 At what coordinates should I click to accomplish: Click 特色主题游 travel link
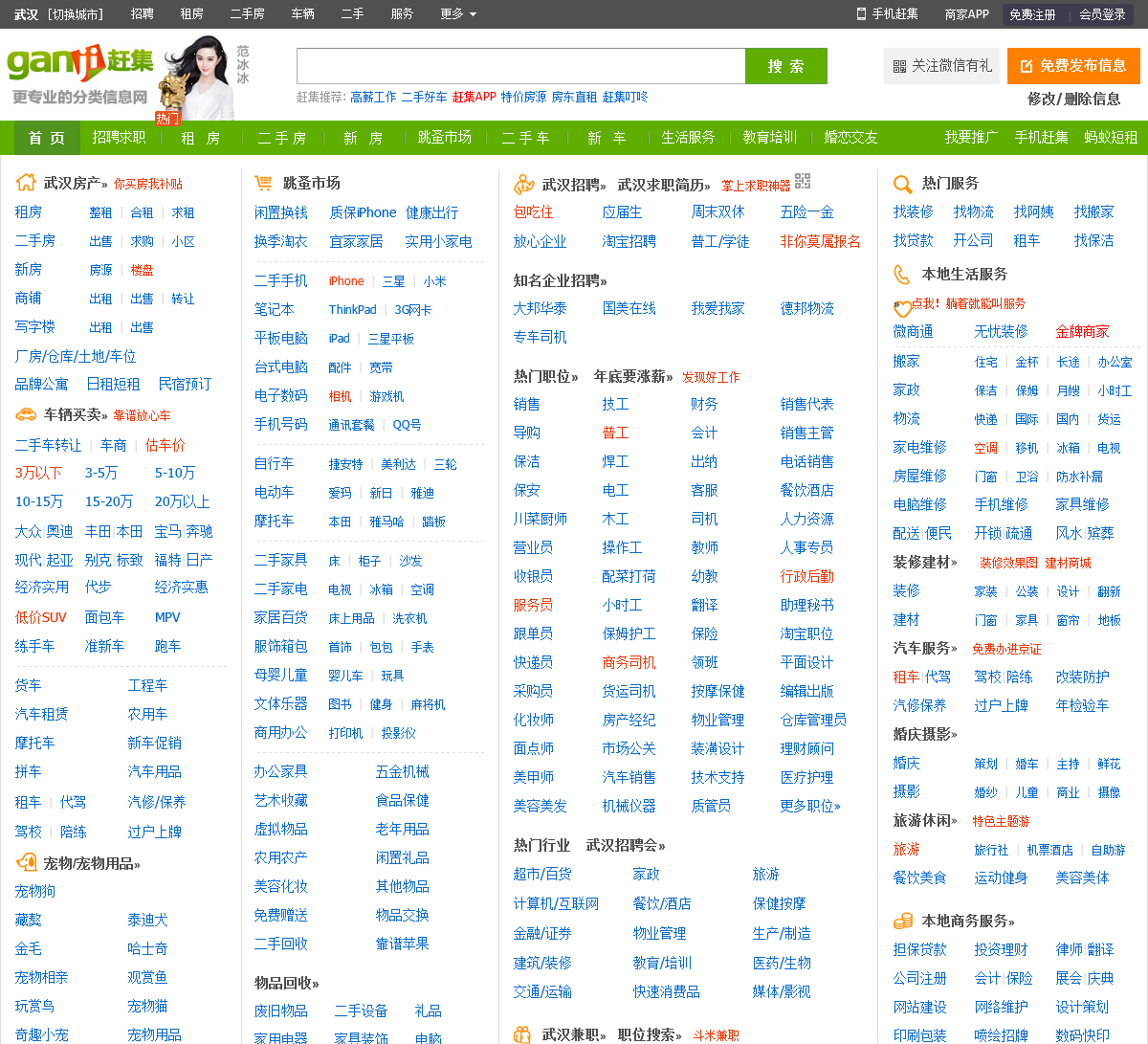pos(1002,821)
